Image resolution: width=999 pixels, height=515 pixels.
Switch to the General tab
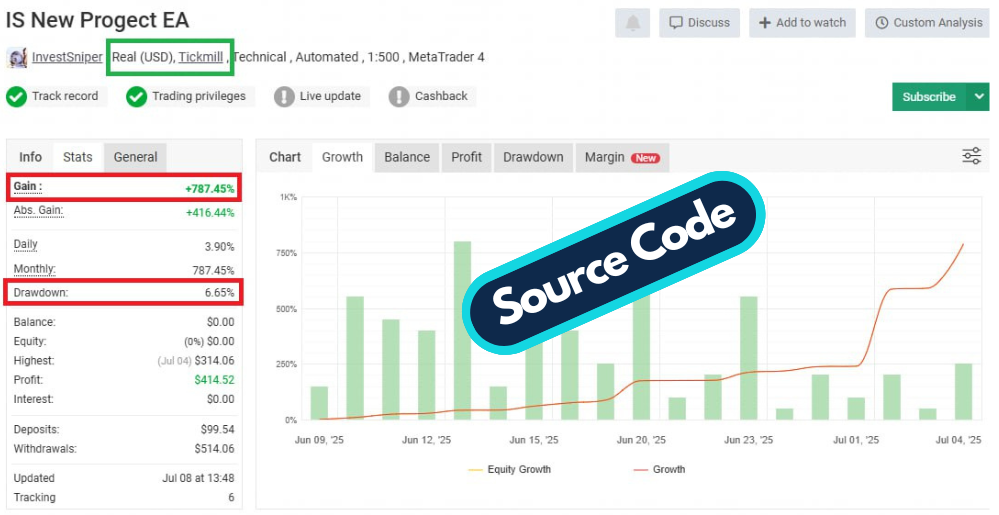[135, 157]
